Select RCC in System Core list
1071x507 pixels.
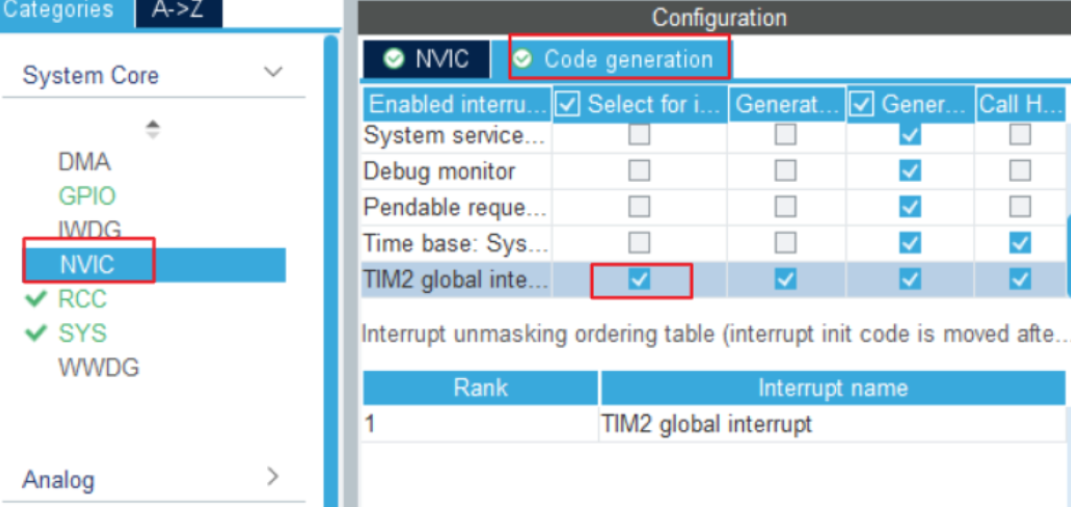pyautogui.click(x=83, y=299)
